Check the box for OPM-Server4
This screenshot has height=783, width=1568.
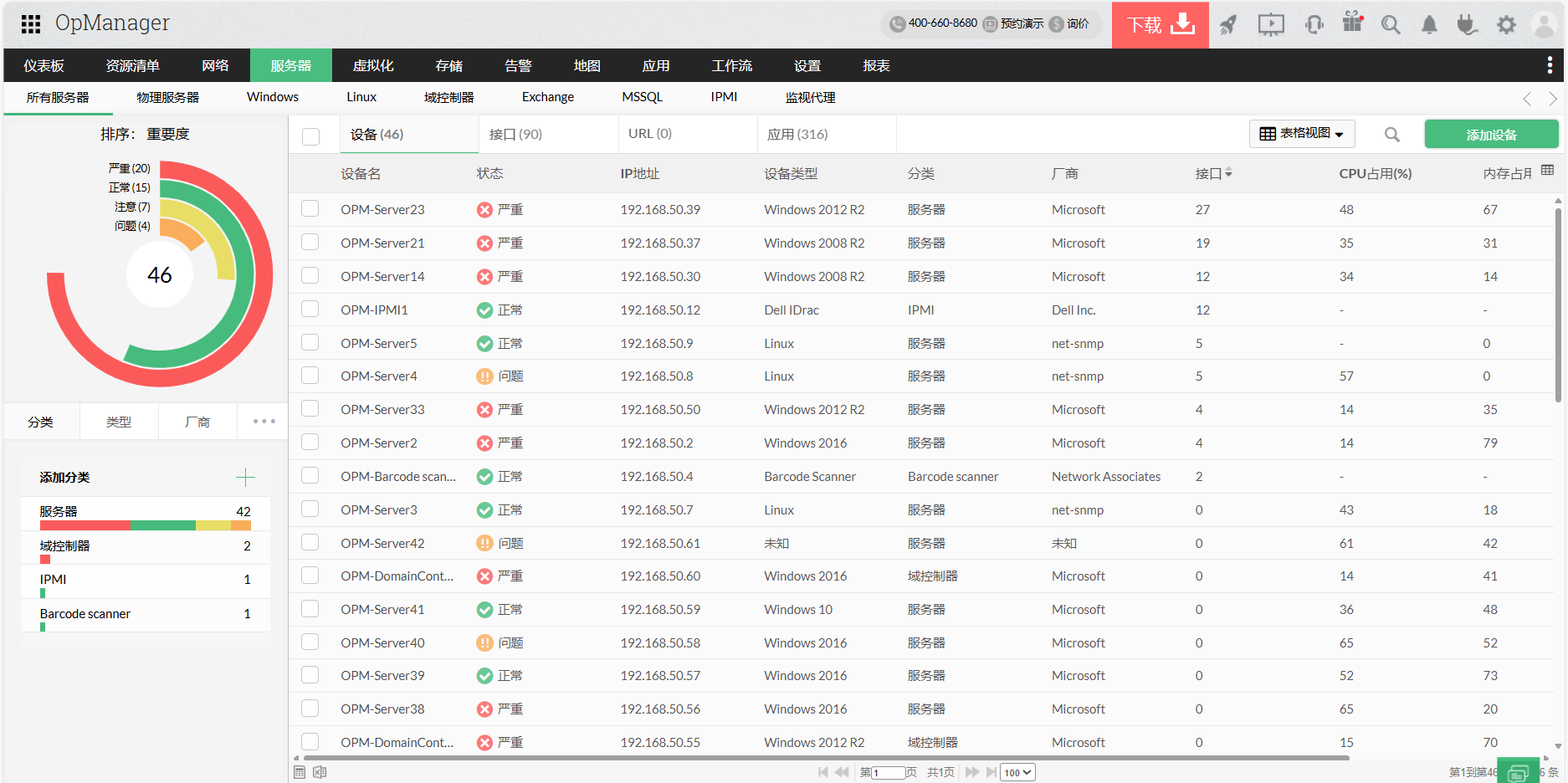(310, 375)
